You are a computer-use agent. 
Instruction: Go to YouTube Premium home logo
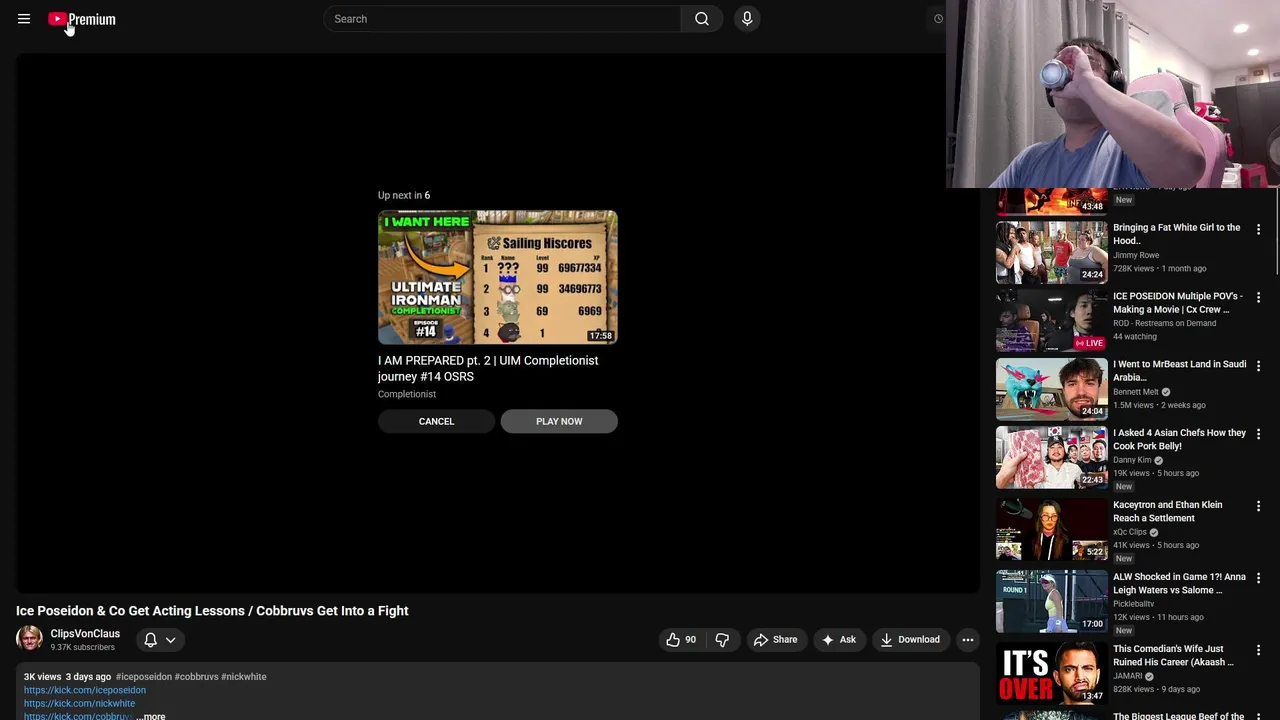82,19
